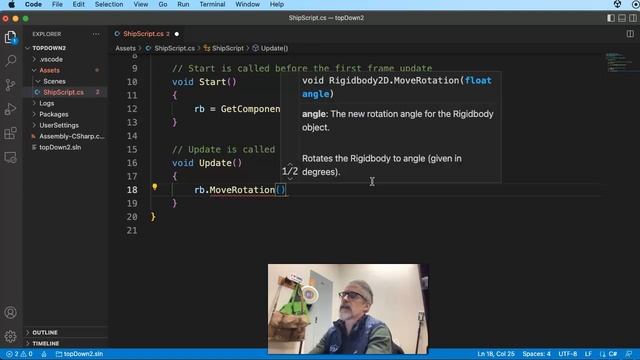Open the Run menu
Screen dimensions: 640x360
click(x=183, y=4)
